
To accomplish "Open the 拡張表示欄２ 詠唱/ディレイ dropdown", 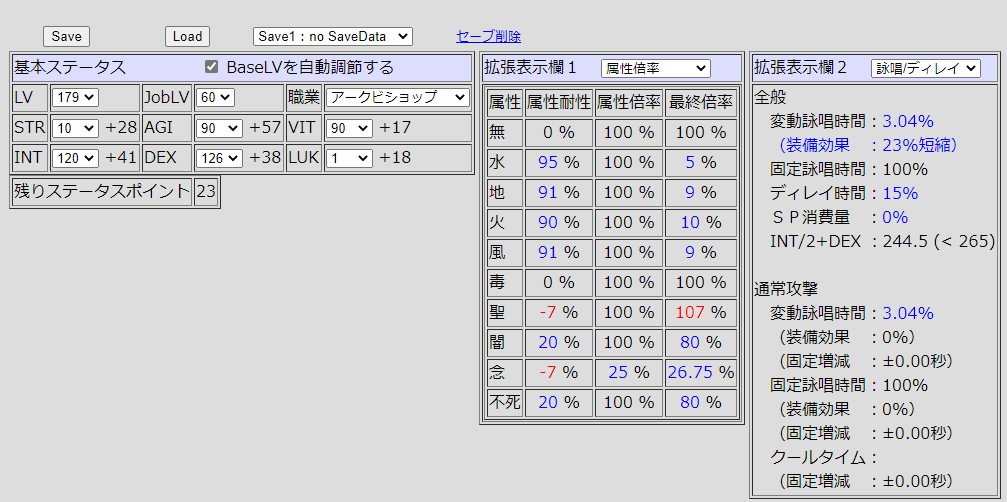I will [x=925, y=67].
